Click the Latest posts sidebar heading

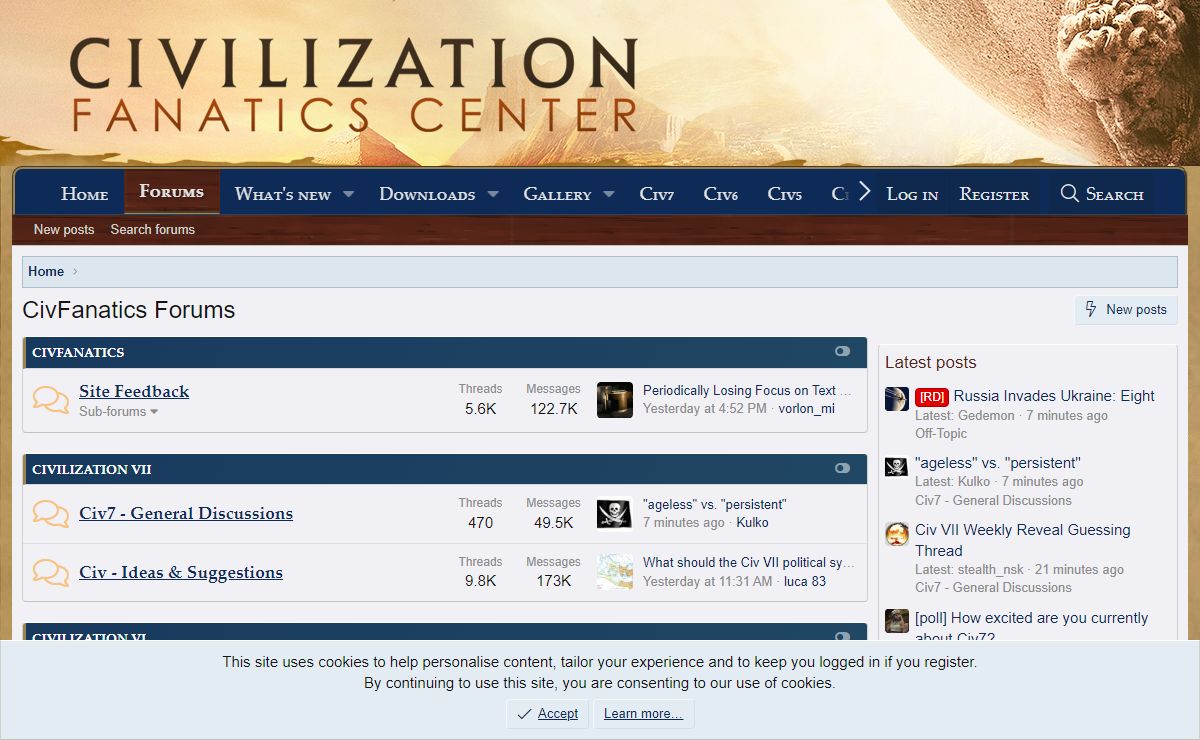930,362
